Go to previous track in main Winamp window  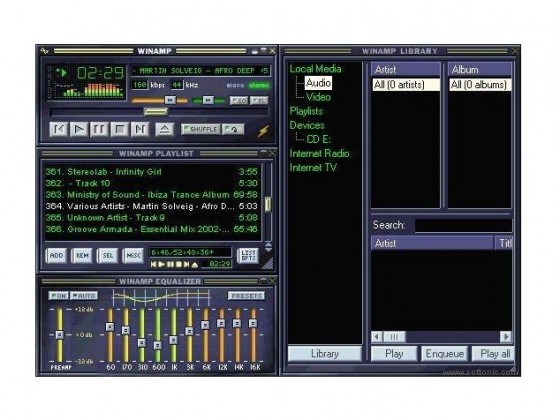59,129
